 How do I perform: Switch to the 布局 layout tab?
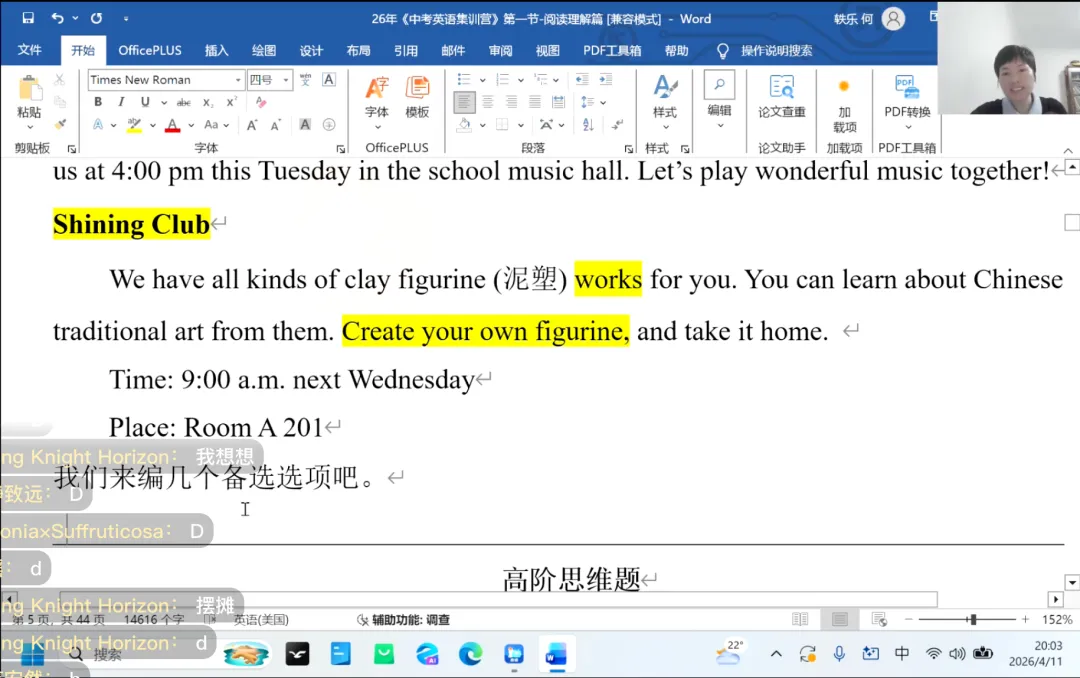(x=358, y=50)
